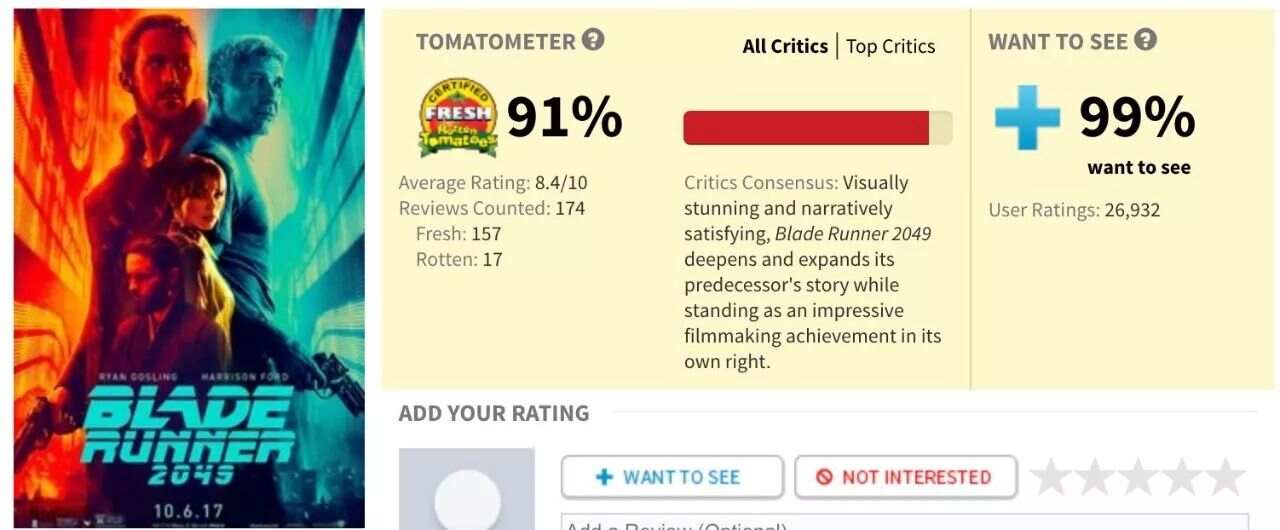Choose the fourth rating star
1280x530 pixels.
[1183, 477]
